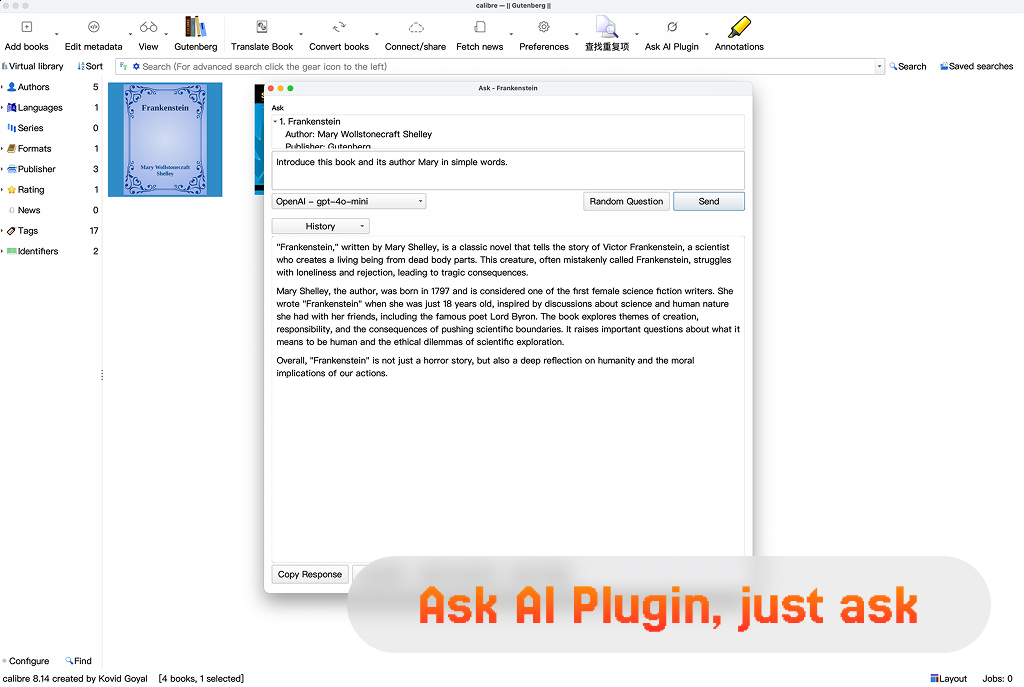The height and width of the screenshot is (687, 1024).
Task: Open Add books dropdown arrow
Action: click(57, 34)
